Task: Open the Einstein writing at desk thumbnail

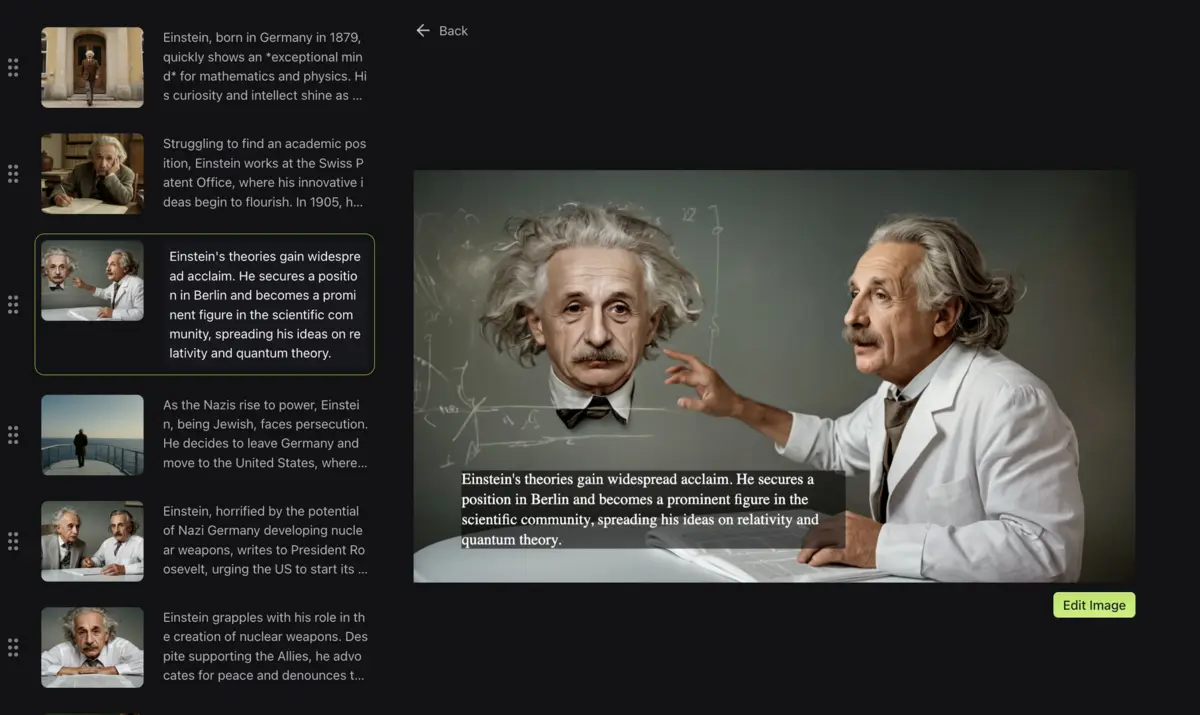Action: pyautogui.click(x=92, y=174)
